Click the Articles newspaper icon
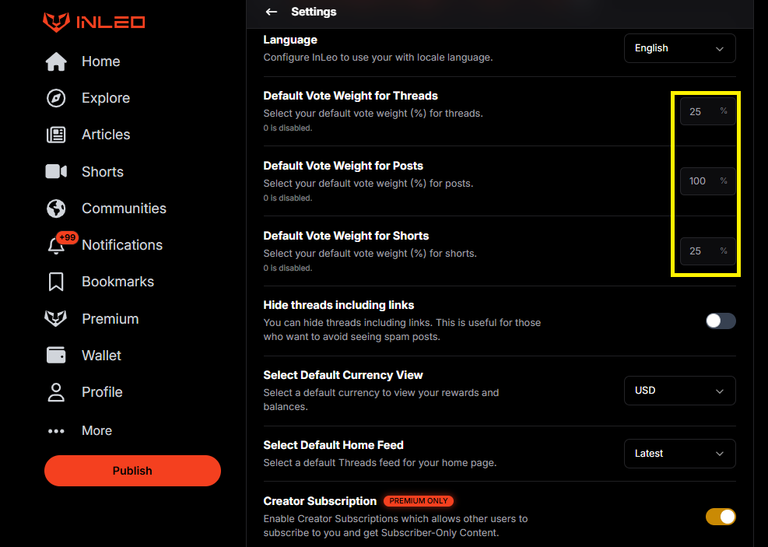 click(56, 135)
